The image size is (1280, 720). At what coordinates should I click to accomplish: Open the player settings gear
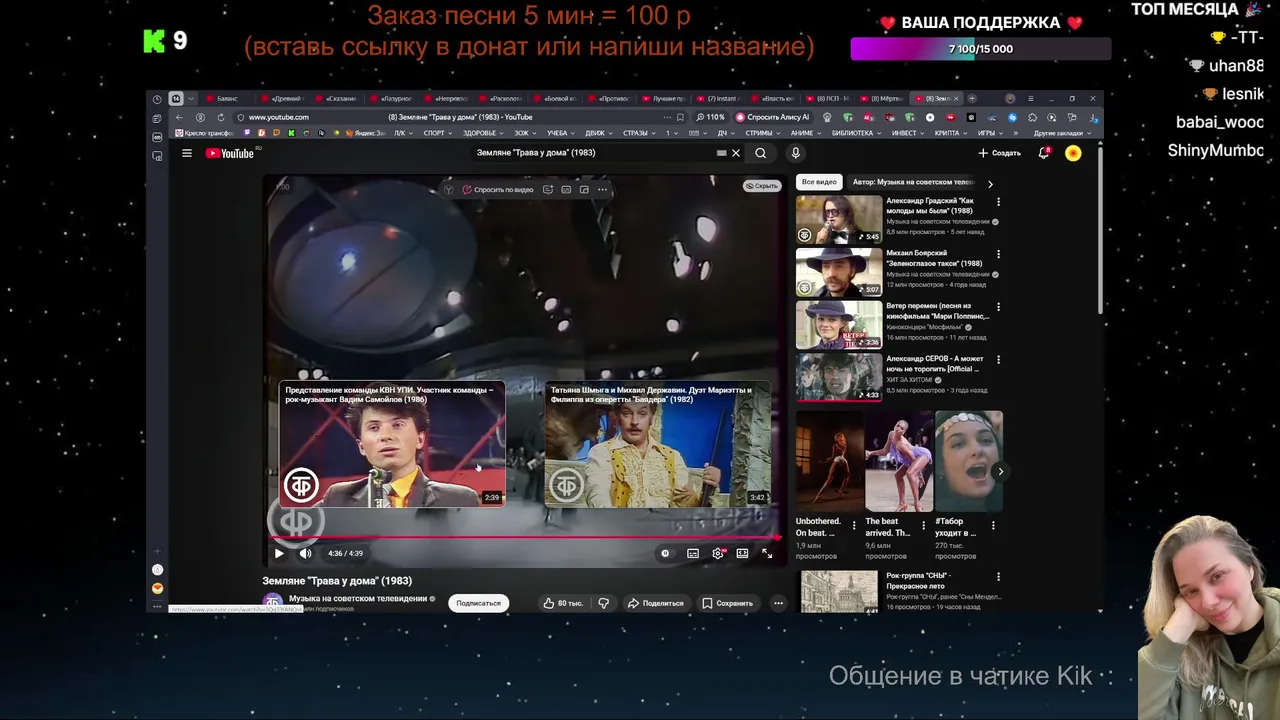[718, 553]
